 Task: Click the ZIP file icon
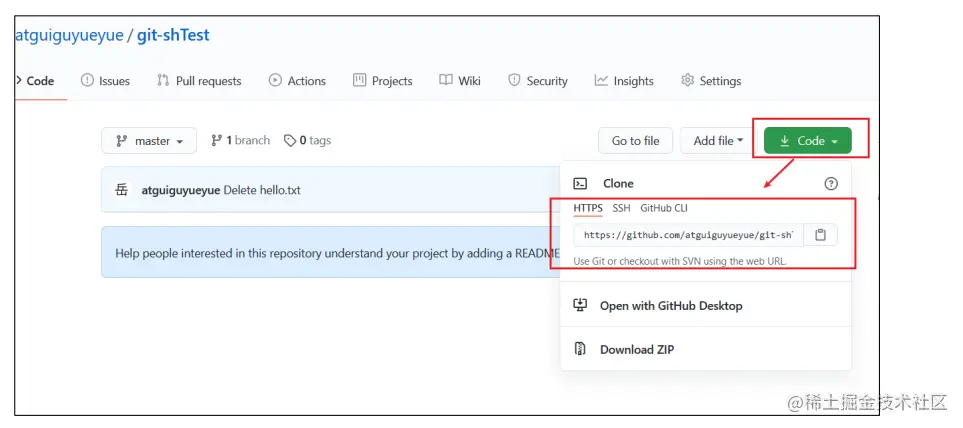pyautogui.click(x=580, y=349)
